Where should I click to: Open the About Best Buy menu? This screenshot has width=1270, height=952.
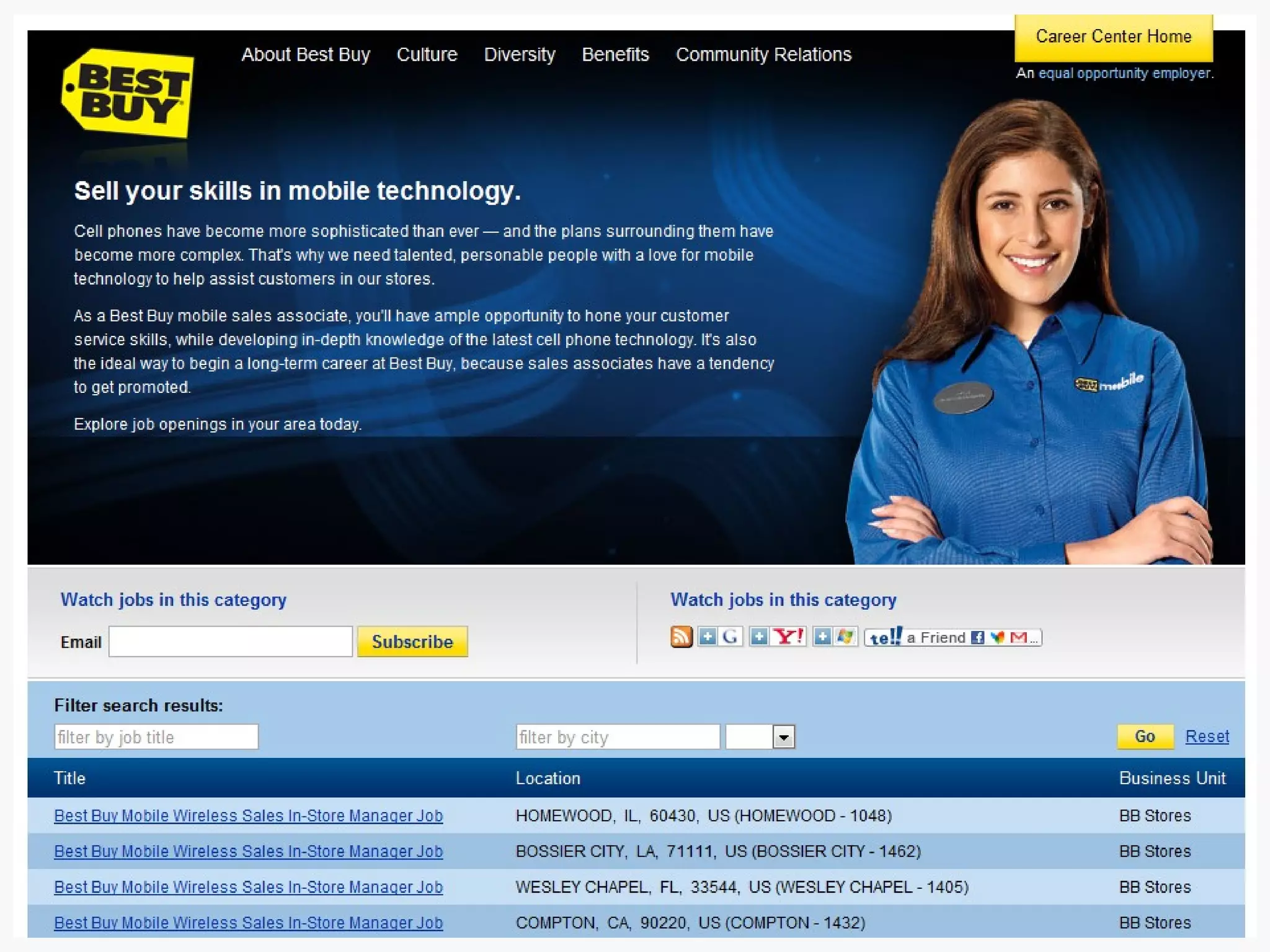pyautogui.click(x=306, y=55)
